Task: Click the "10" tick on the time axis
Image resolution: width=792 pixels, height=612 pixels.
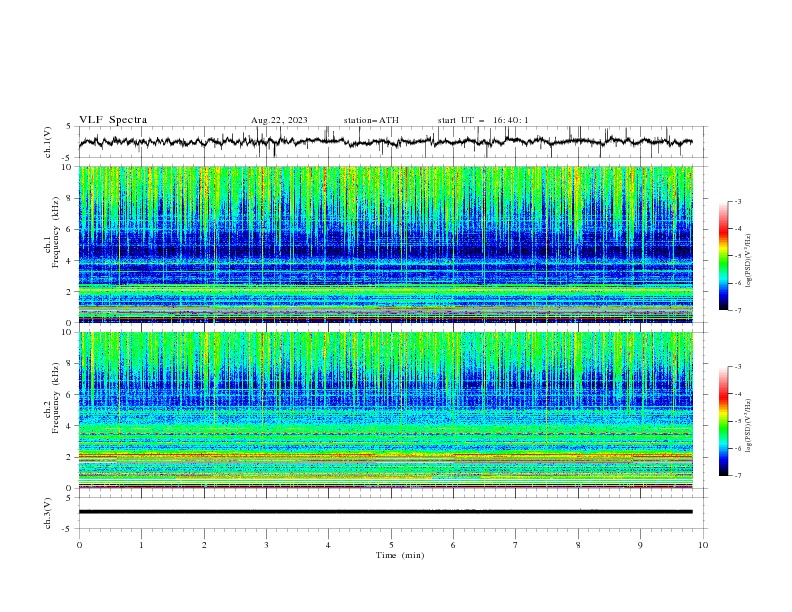Action: tap(703, 545)
